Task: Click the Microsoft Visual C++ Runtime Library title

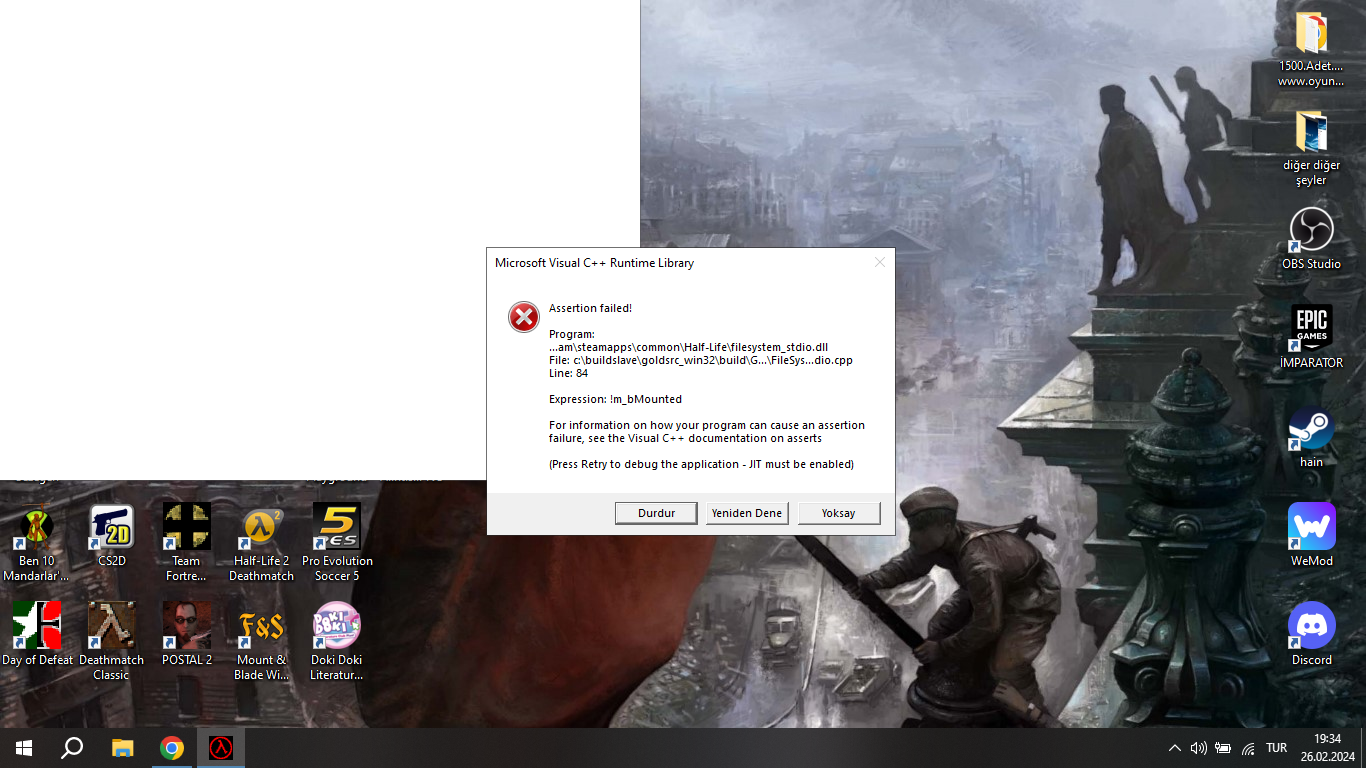Action: click(594, 263)
